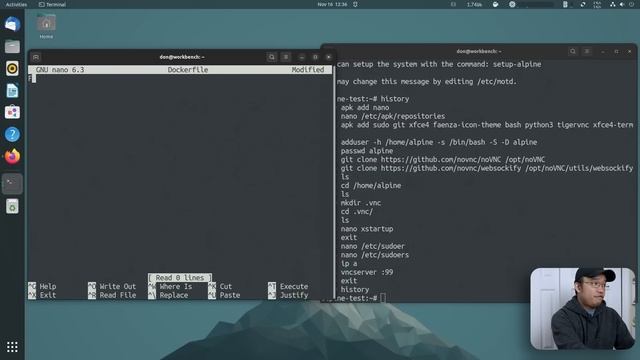Click the adduser alpine history line
The width and height of the screenshot is (640, 360).
(x=439, y=142)
